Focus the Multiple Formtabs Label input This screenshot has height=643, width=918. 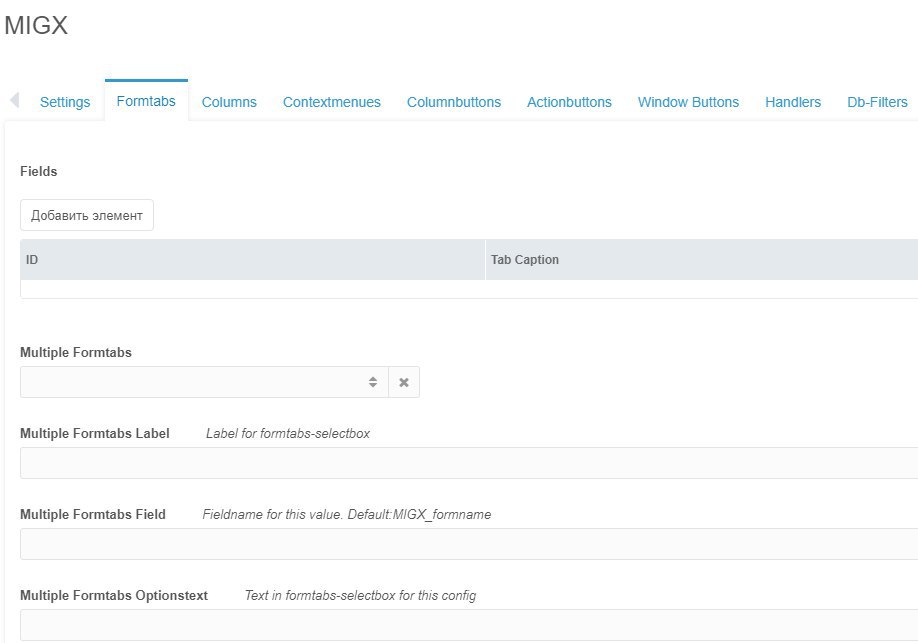(468, 463)
